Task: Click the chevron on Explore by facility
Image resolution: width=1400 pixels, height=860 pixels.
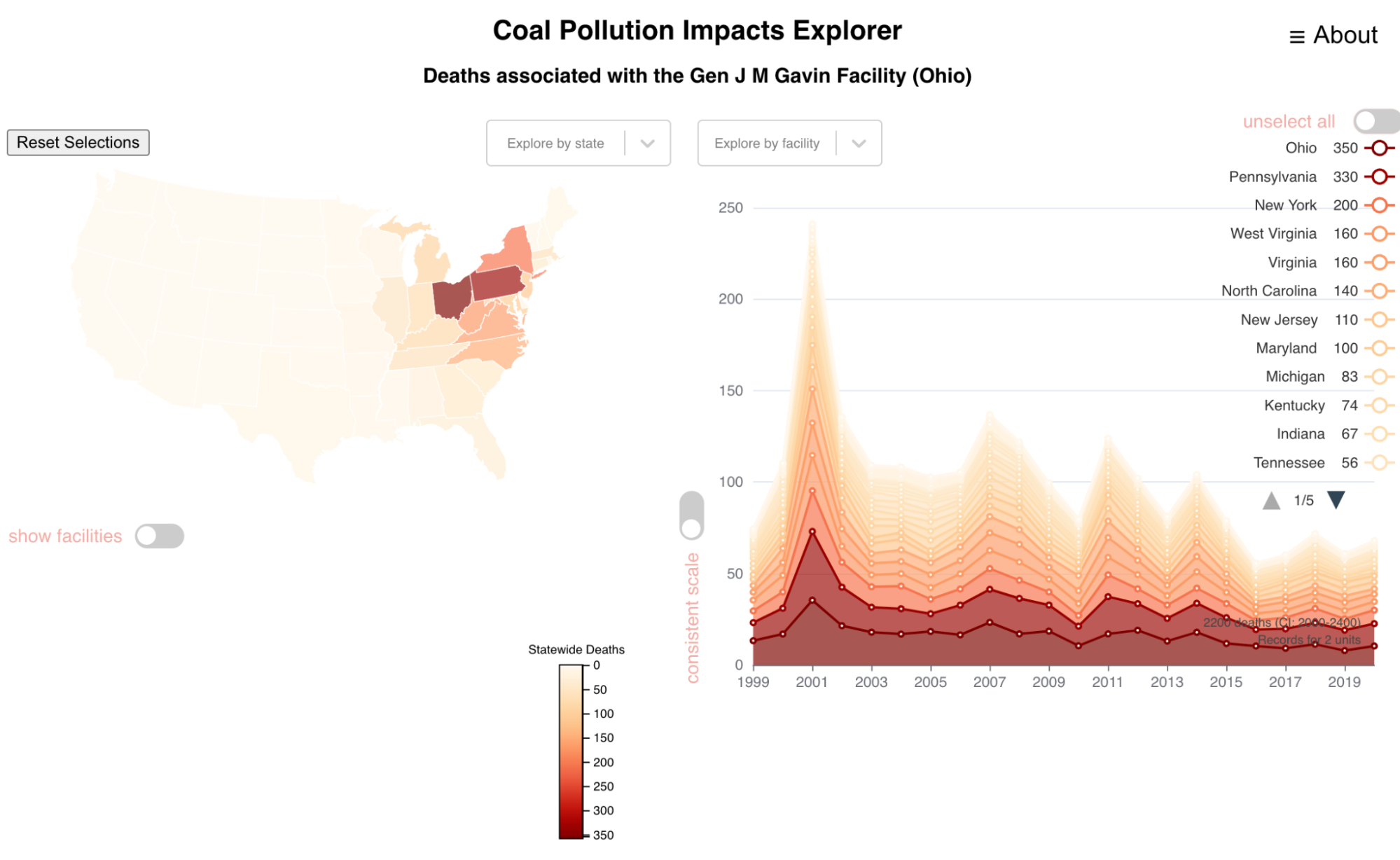Action: pos(860,143)
